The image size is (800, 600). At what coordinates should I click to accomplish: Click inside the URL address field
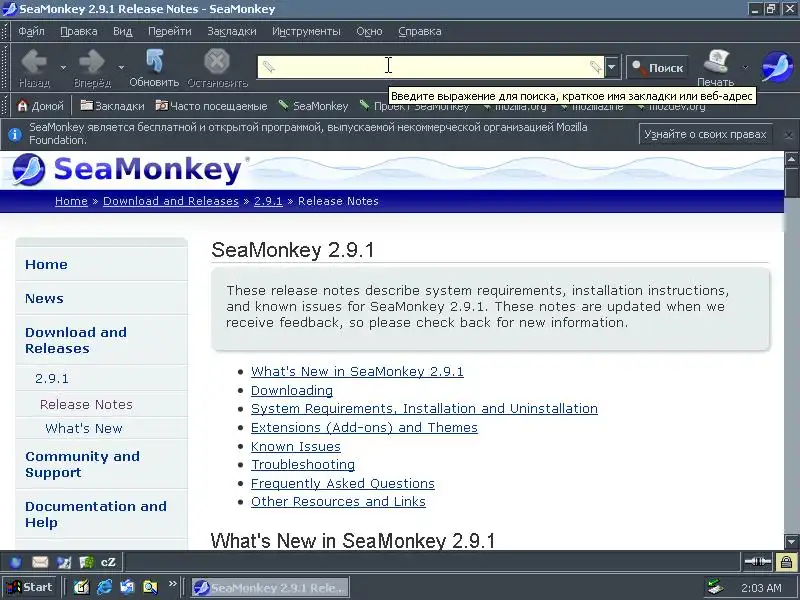coord(432,67)
